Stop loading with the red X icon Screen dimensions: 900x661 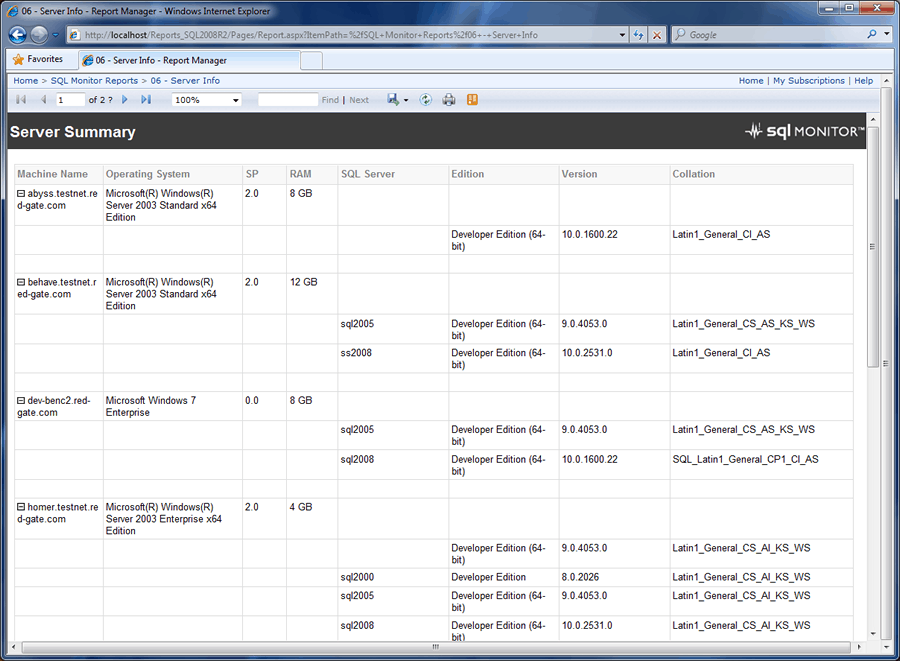tap(657, 35)
